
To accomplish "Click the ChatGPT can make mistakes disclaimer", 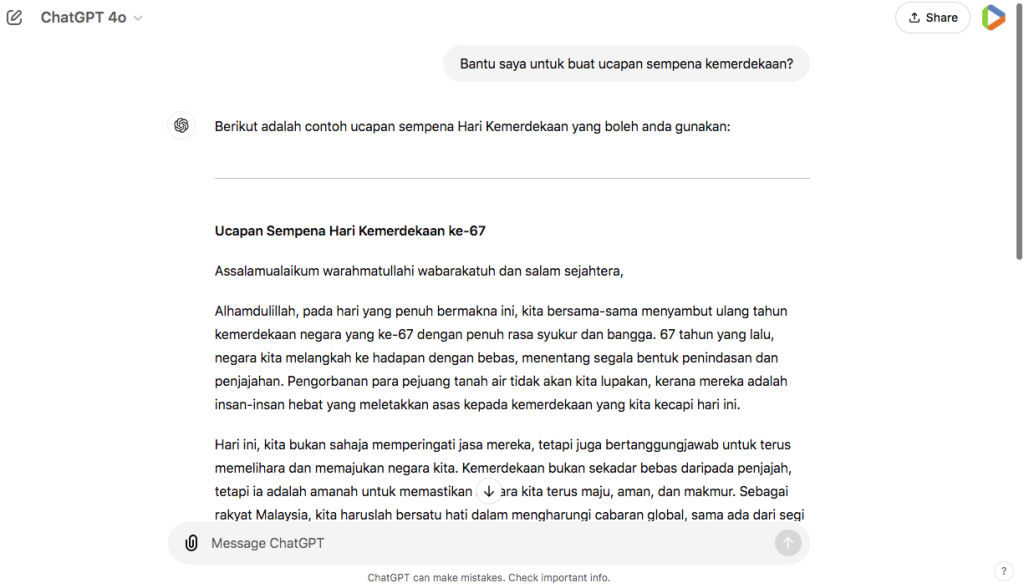I will point(488,577).
